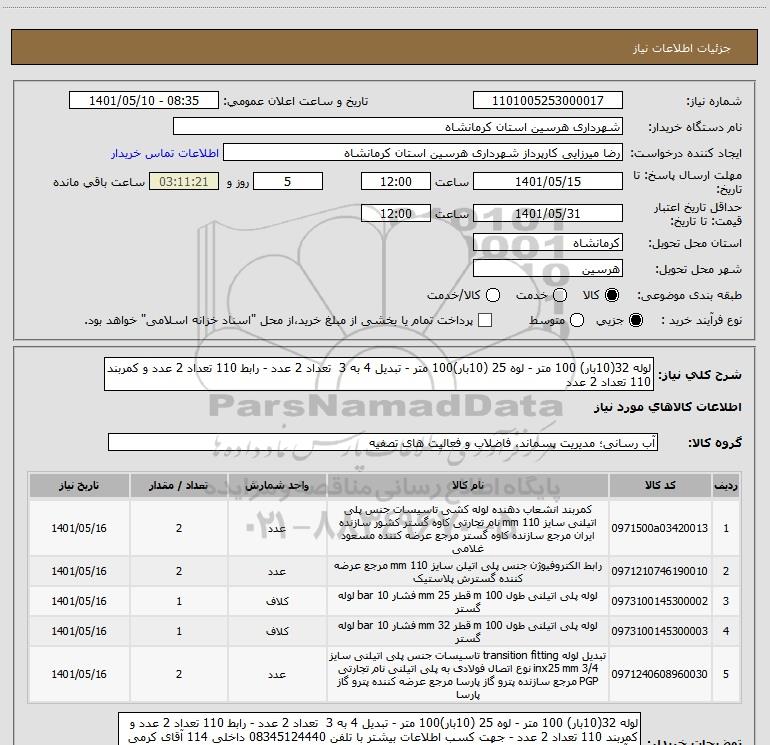770x745 pixels.
Task: Click the need date cell in row 5
Action: (79, 674)
